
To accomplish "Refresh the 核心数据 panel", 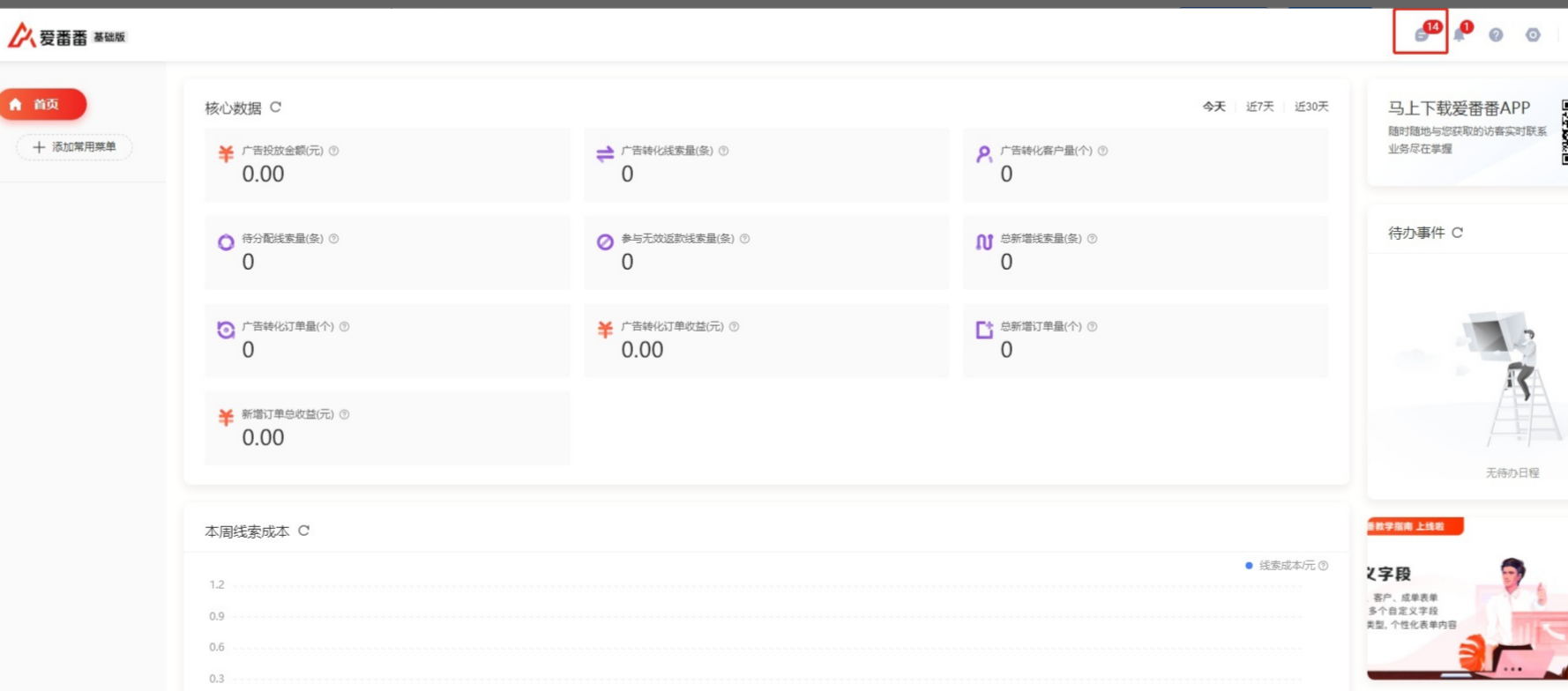I will coord(276,108).
